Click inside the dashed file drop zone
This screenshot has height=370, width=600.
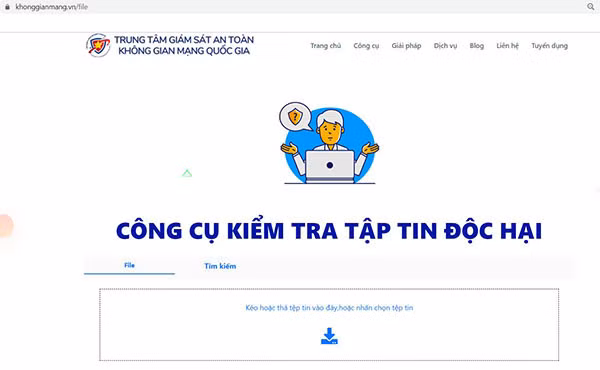[329, 324]
